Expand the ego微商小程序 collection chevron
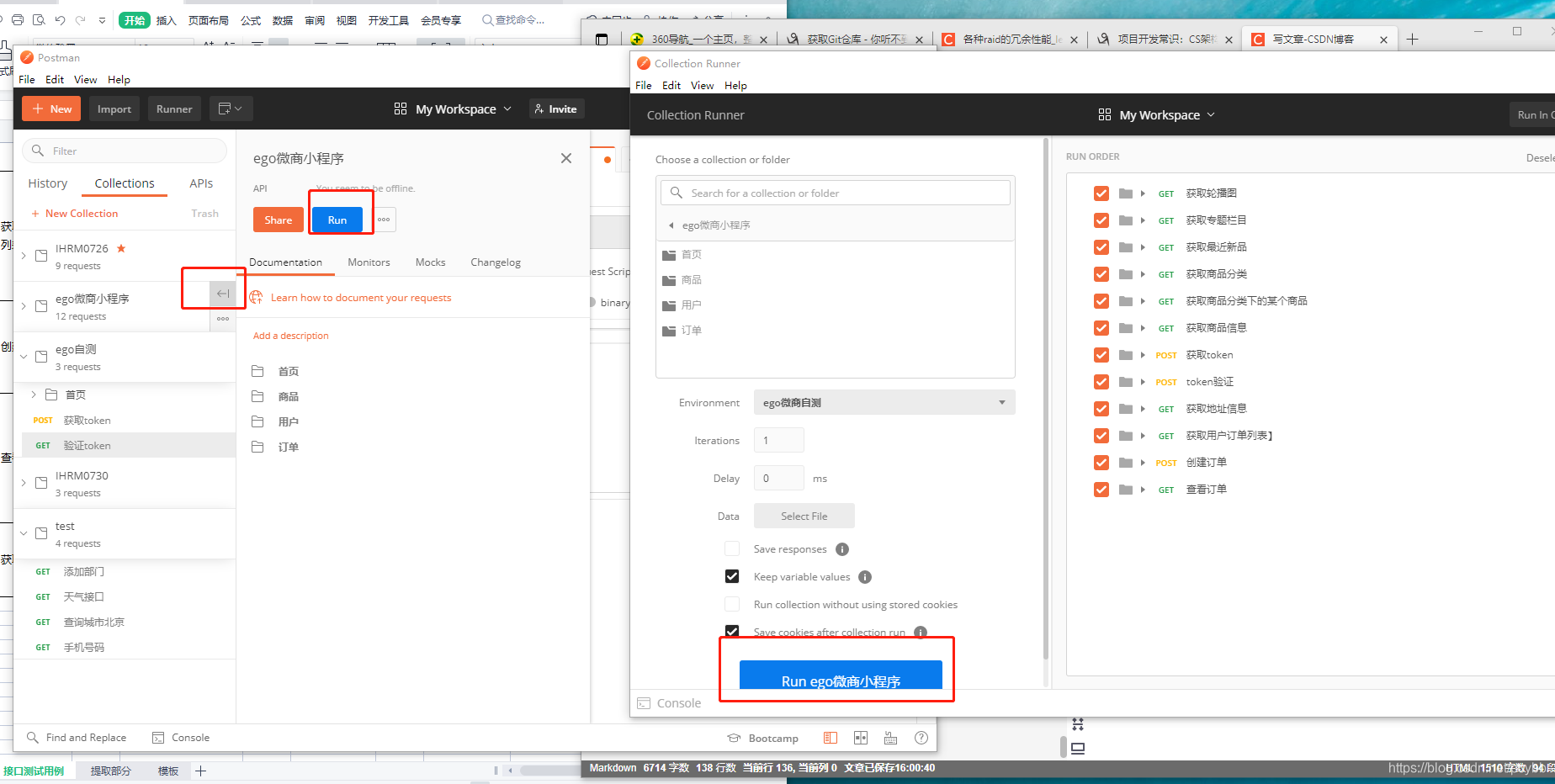The height and width of the screenshot is (784, 1555). 24,305
